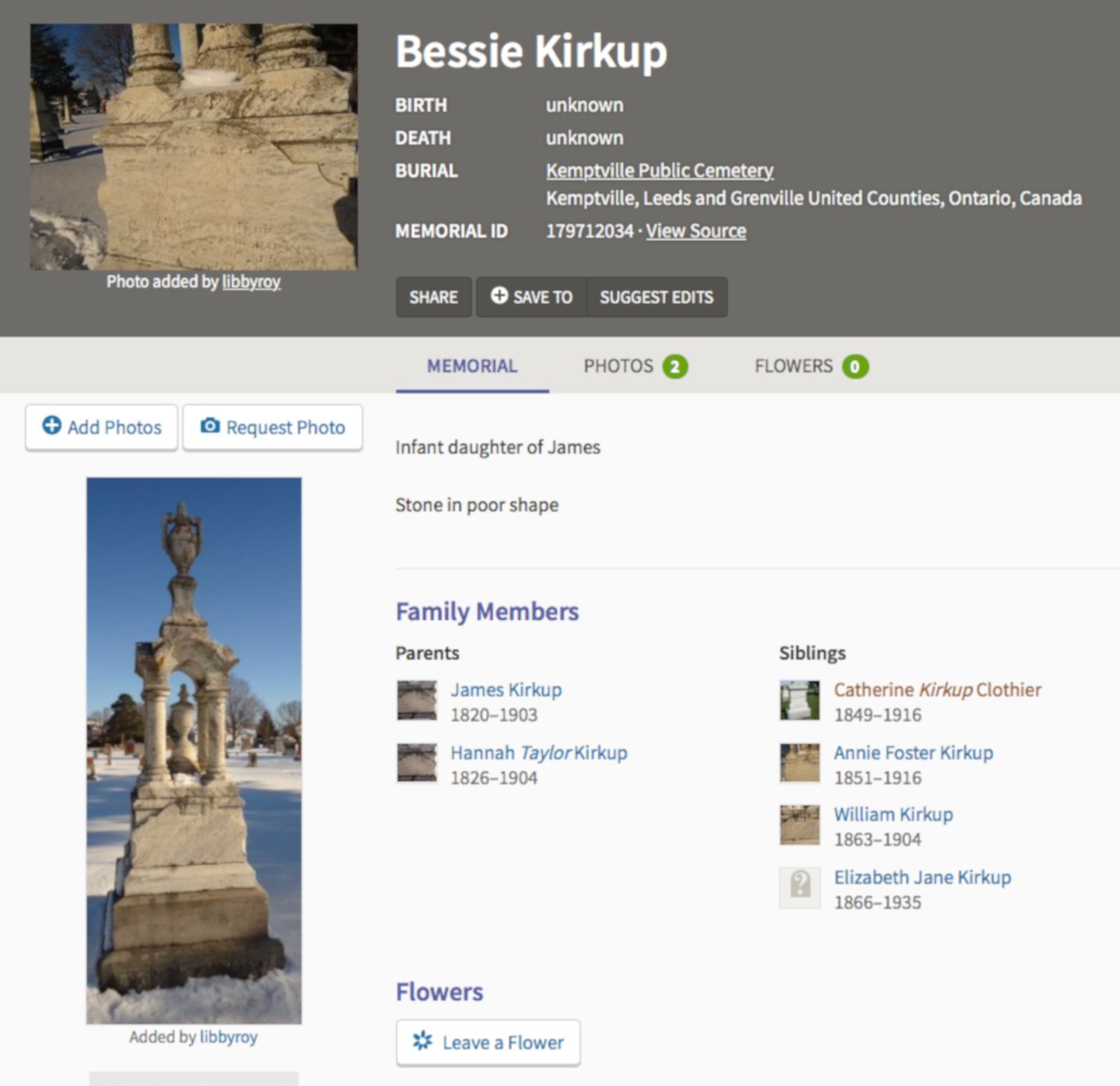Screen dimensions: 1120x1086
Task: Open libbyroy's profile from header photo credit
Action: tap(251, 282)
